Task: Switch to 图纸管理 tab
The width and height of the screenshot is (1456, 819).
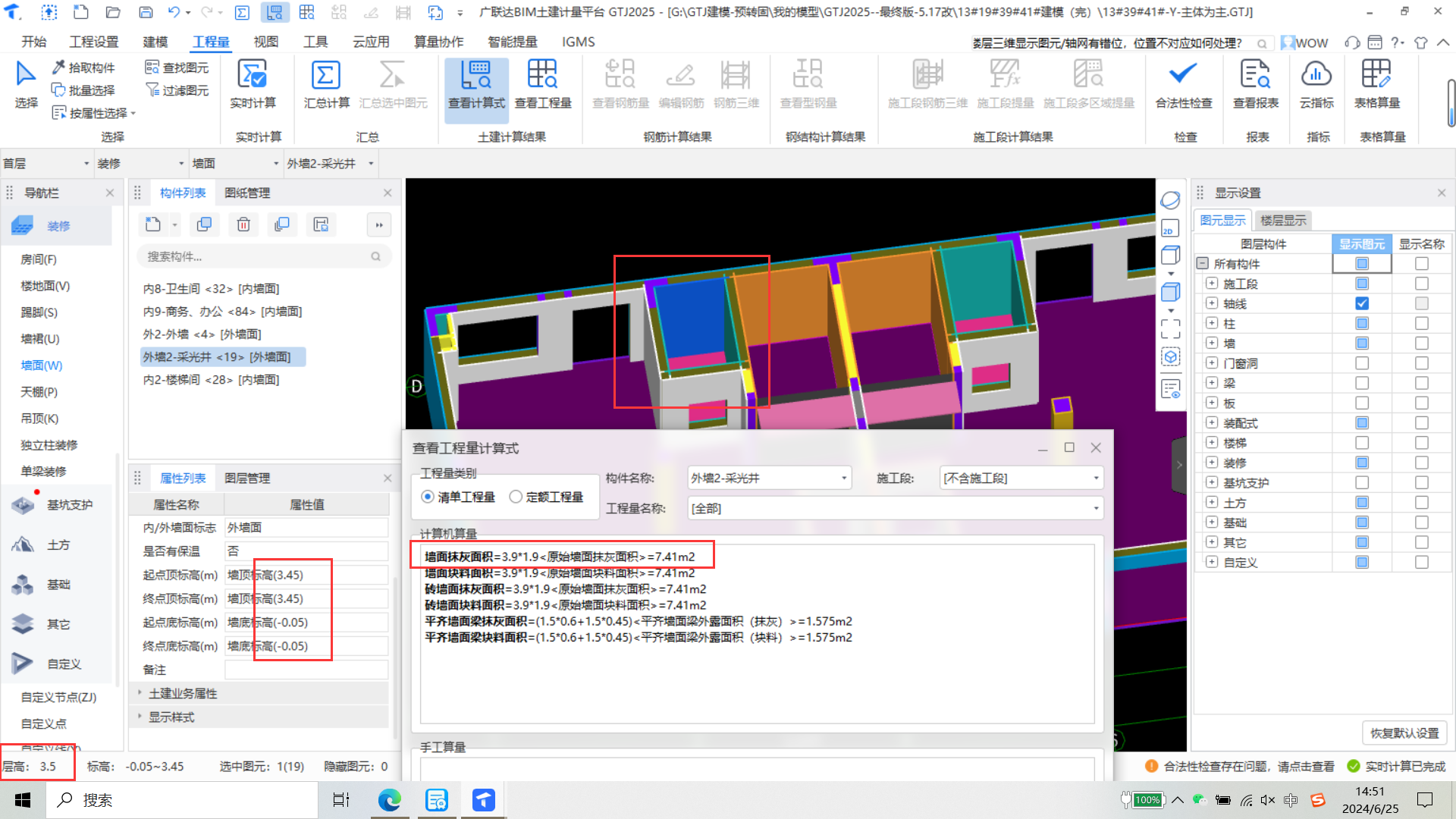Action: (x=247, y=193)
